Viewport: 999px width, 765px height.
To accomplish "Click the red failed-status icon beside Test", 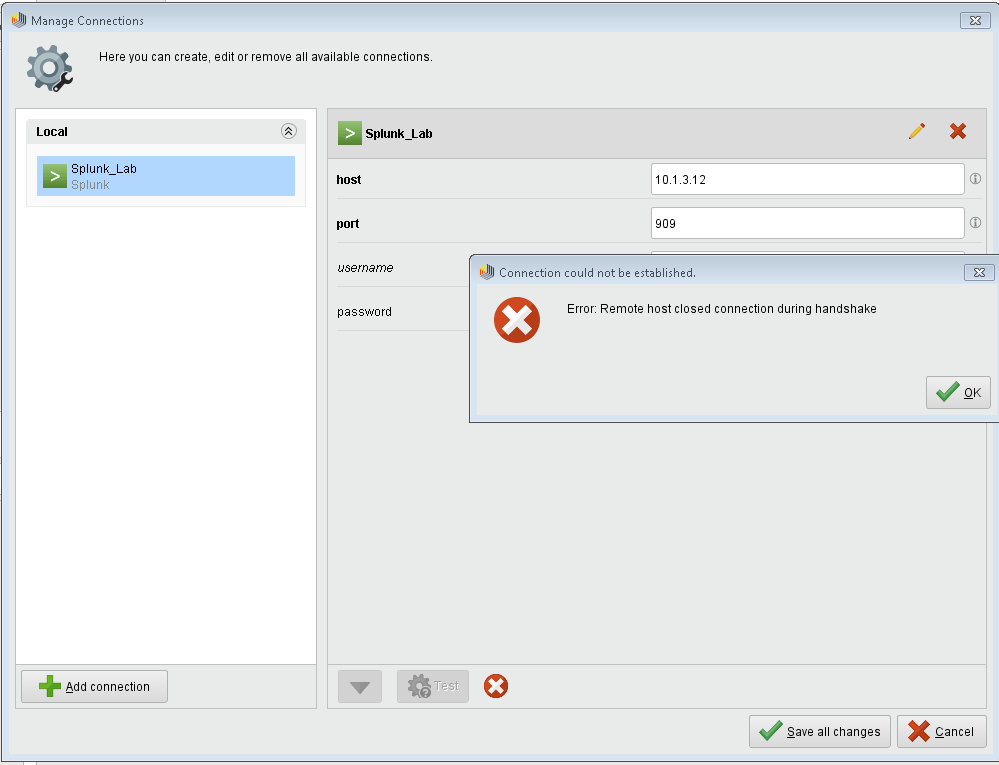I will [495, 686].
